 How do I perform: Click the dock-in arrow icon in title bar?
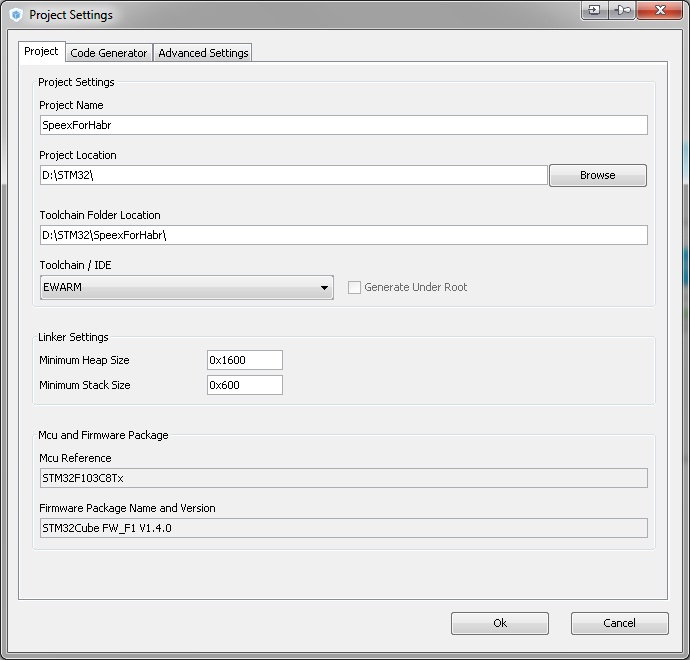(595, 10)
